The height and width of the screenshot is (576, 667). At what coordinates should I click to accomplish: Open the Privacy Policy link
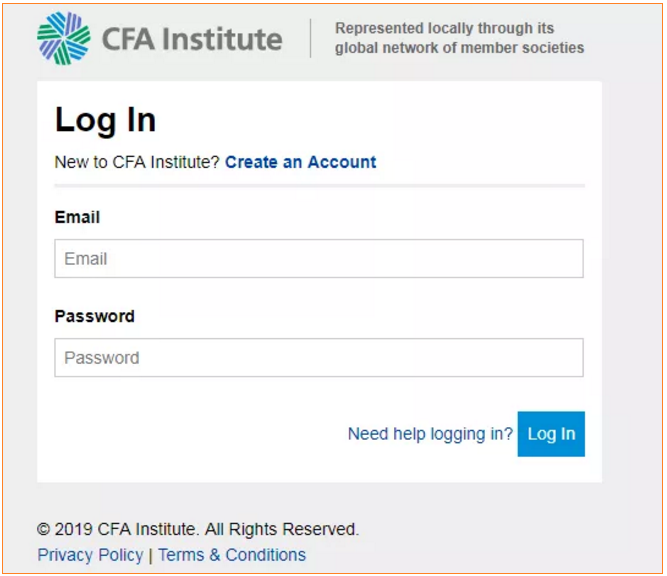[90, 555]
